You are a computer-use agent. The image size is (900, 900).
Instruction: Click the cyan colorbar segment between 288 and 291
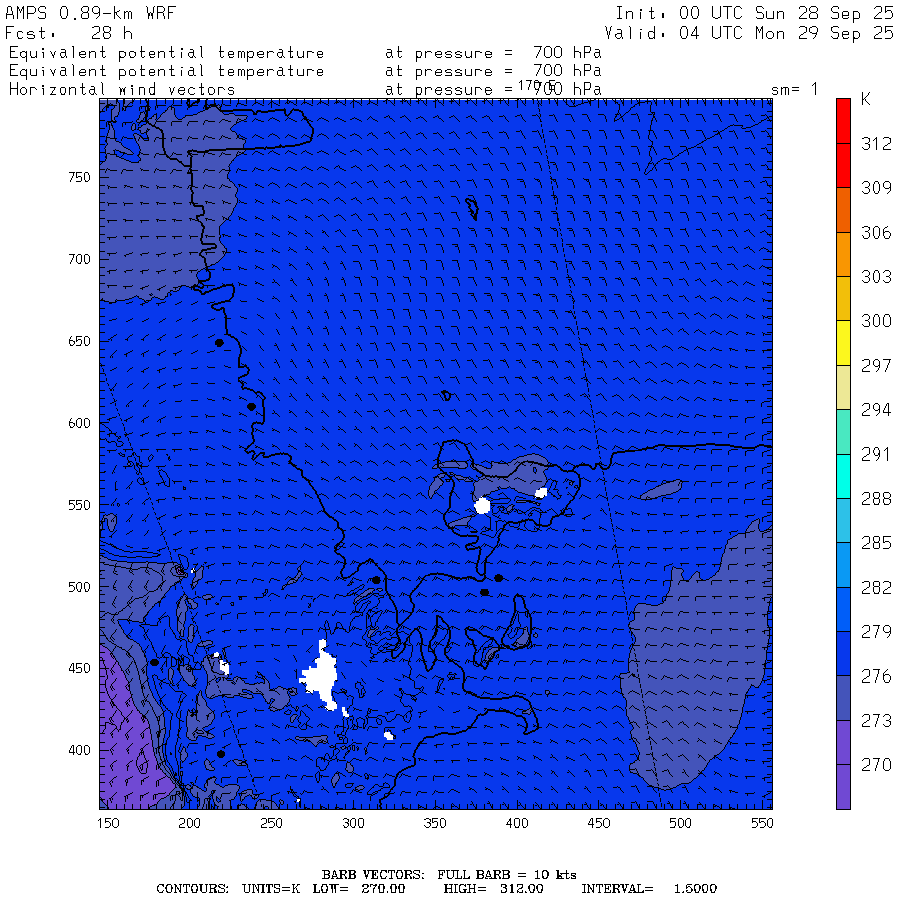tap(843, 476)
